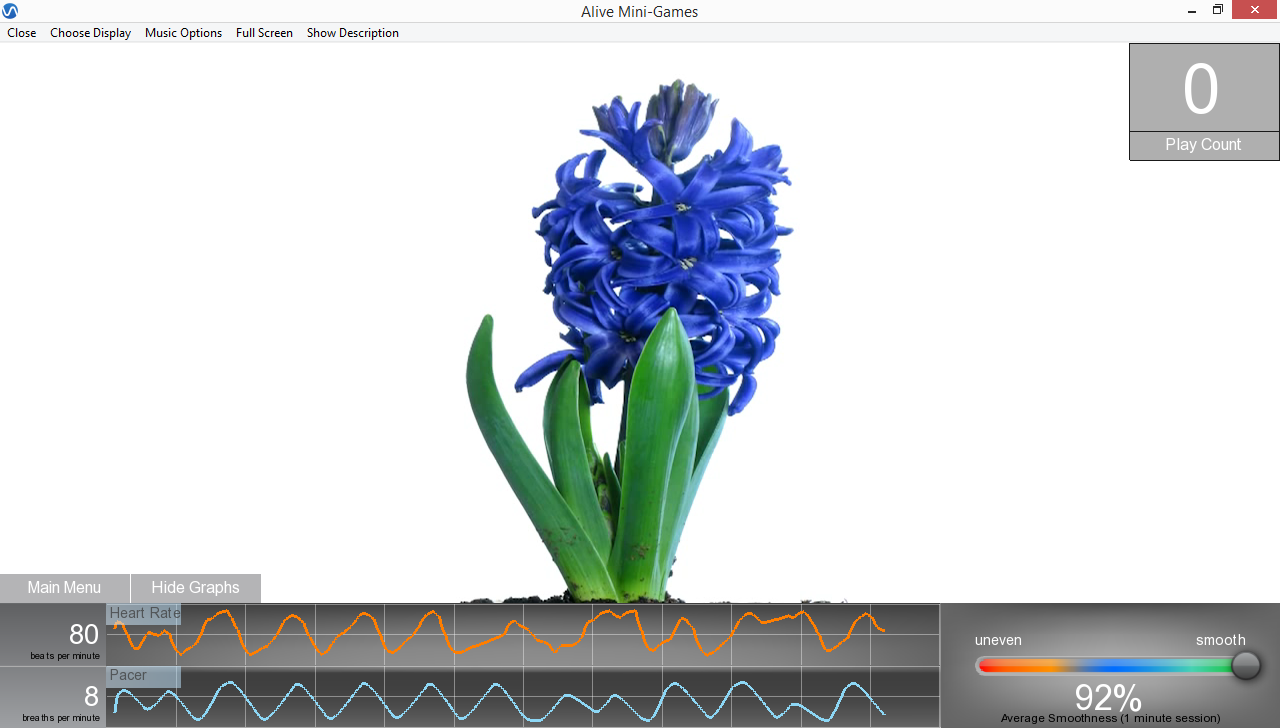Switch to Full Screen mode
Image resolution: width=1280 pixels, height=728 pixels.
tap(264, 33)
